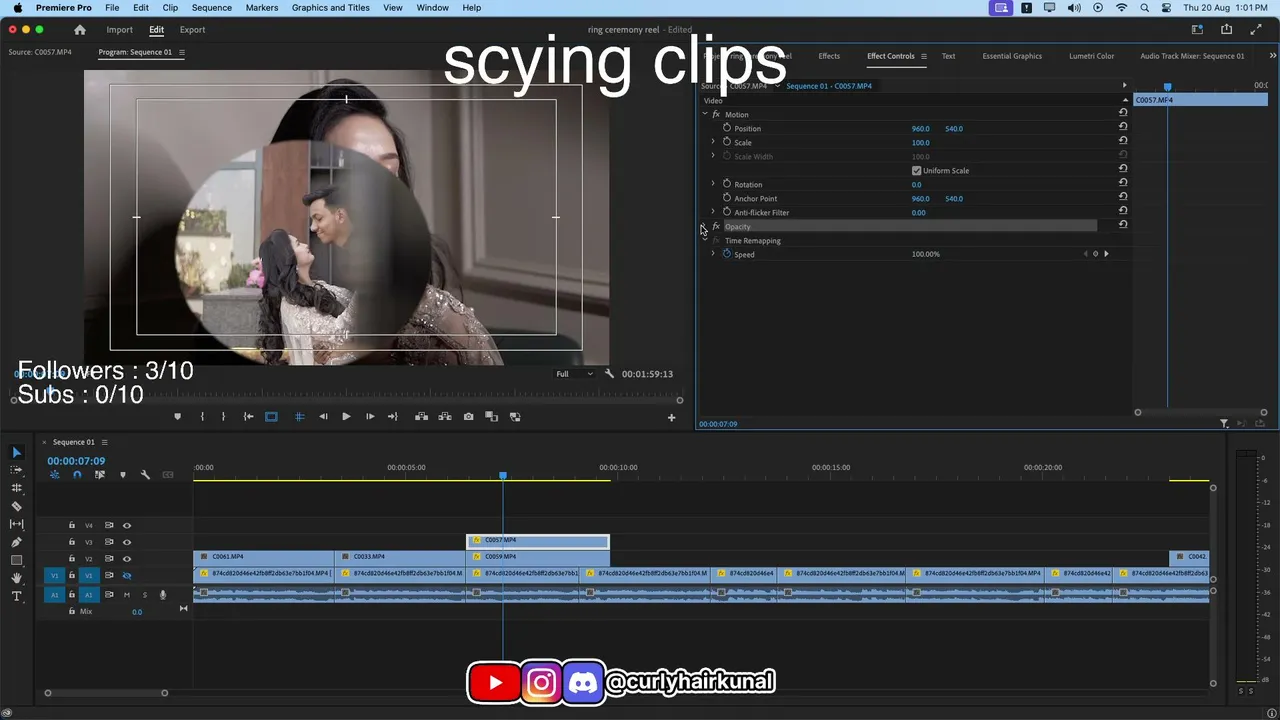Collapse the Motion effect group
This screenshot has width=1280, height=720.
click(x=704, y=114)
